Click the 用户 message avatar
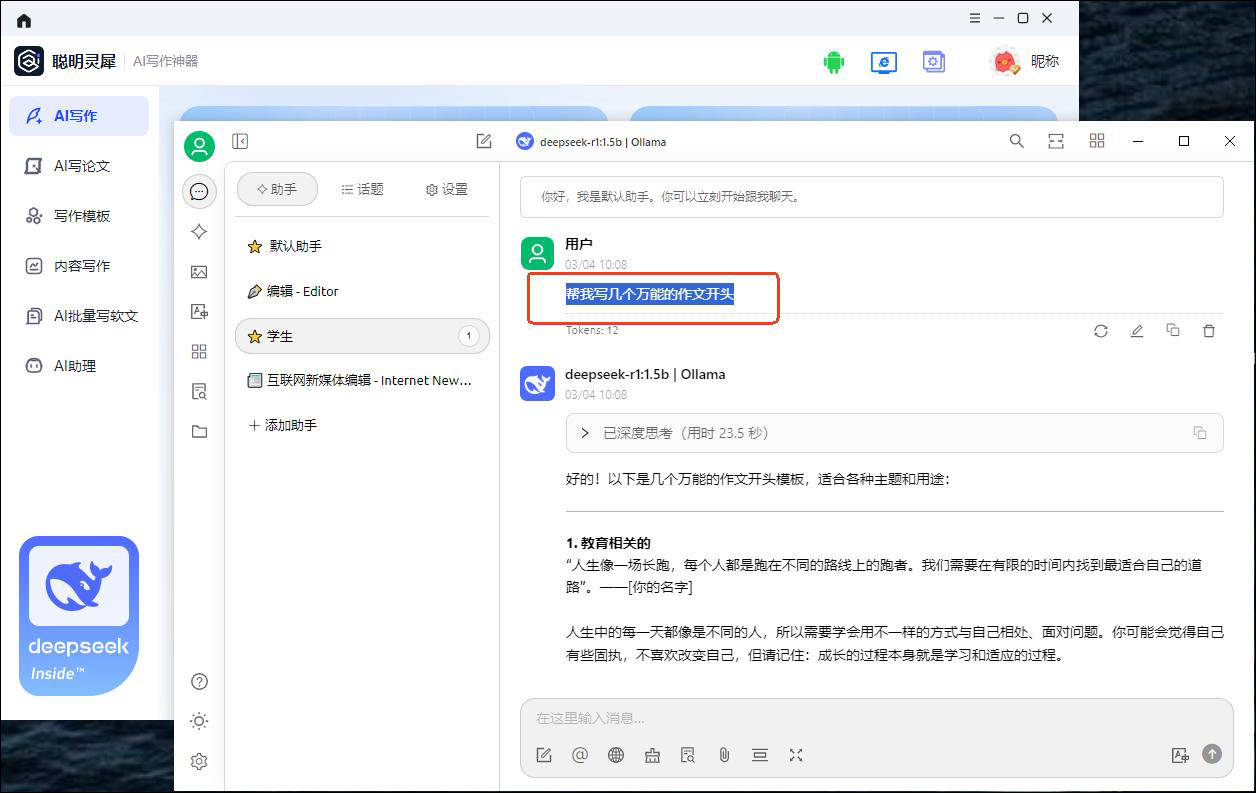 pos(537,253)
